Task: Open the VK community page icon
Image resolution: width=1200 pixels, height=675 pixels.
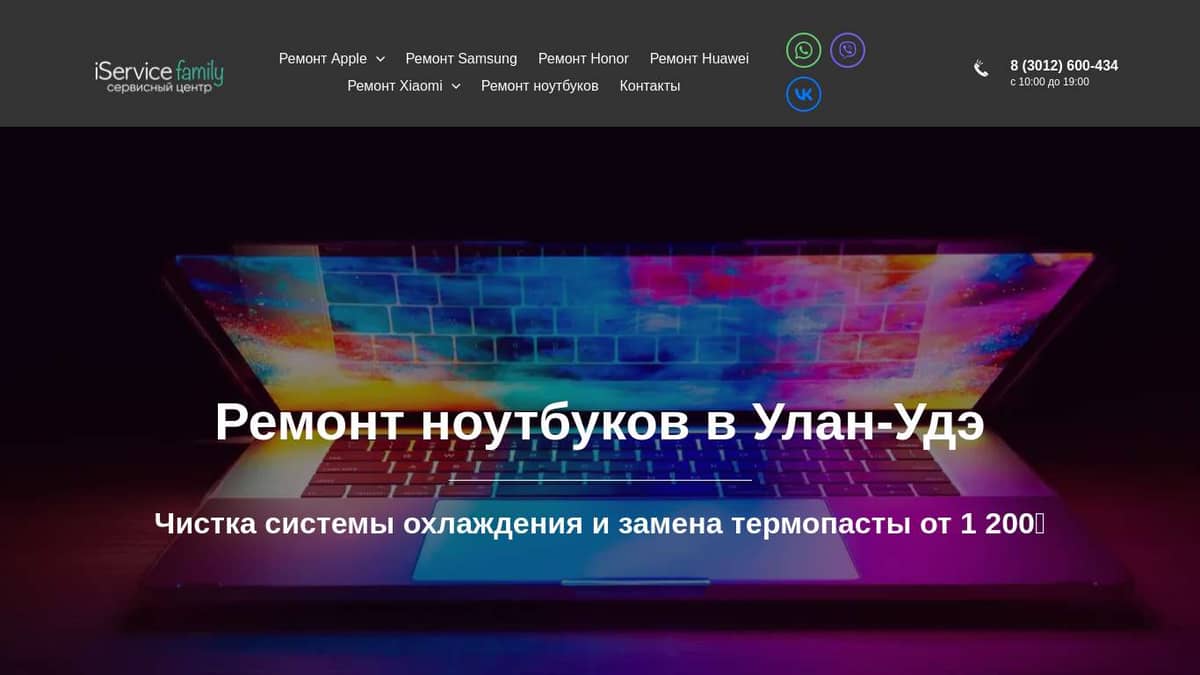Action: (803, 94)
